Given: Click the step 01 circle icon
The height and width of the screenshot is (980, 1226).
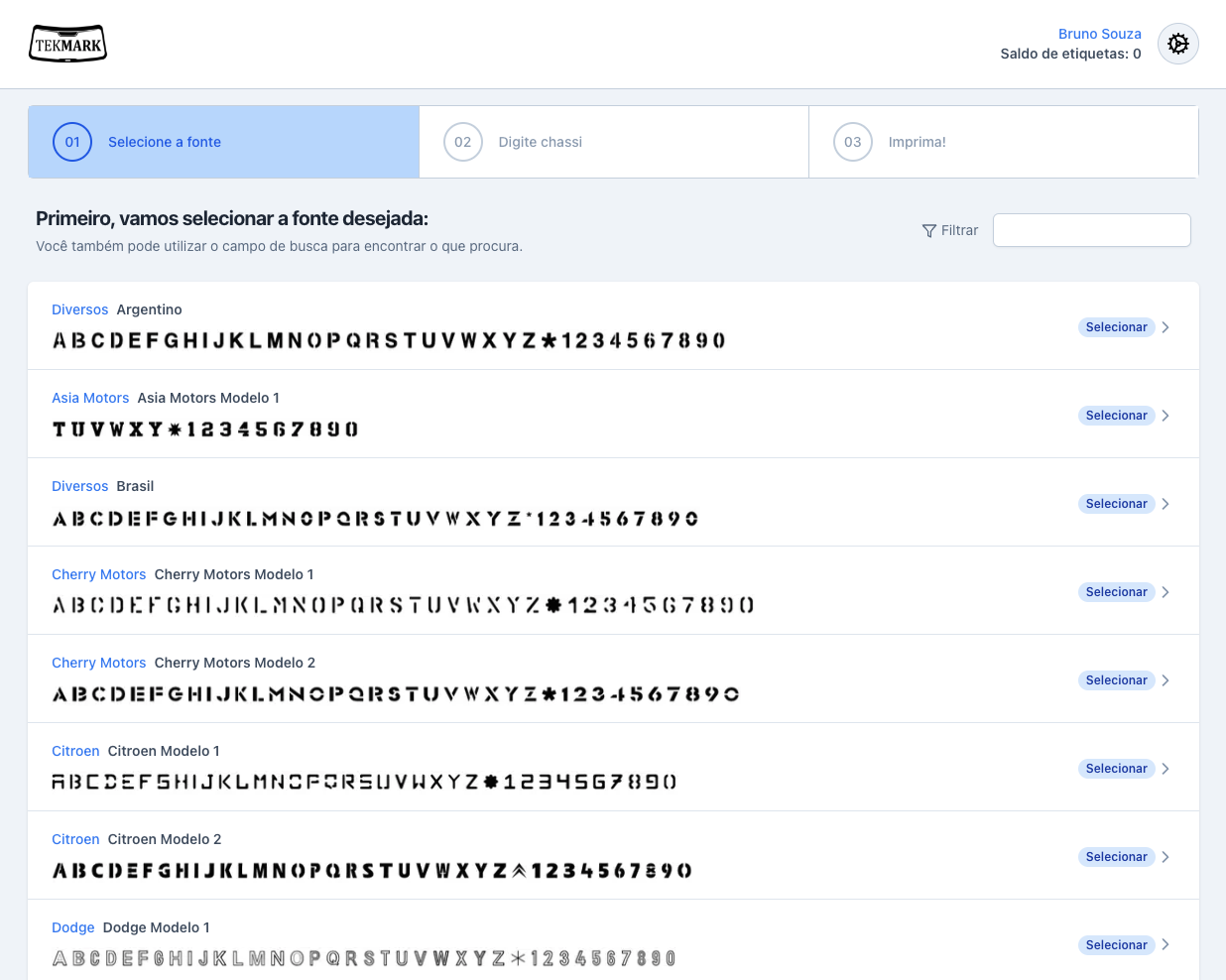Looking at the screenshot, I should (x=72, y=142).
